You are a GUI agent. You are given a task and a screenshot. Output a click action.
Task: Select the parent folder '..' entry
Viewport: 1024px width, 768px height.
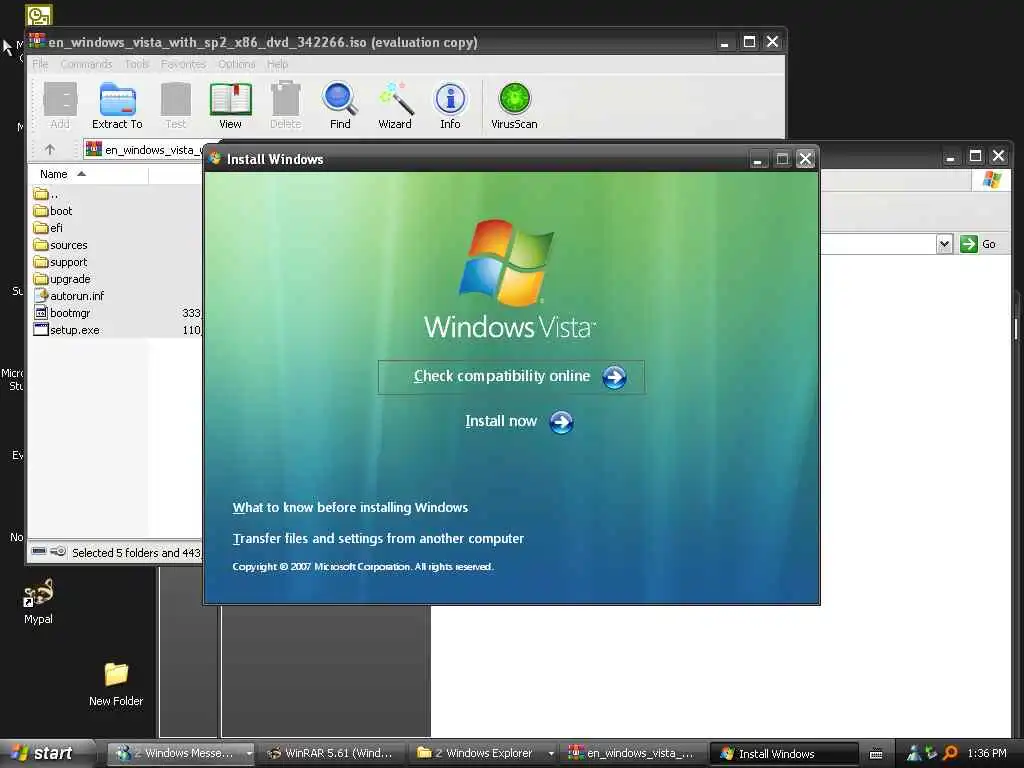[46, 194]
